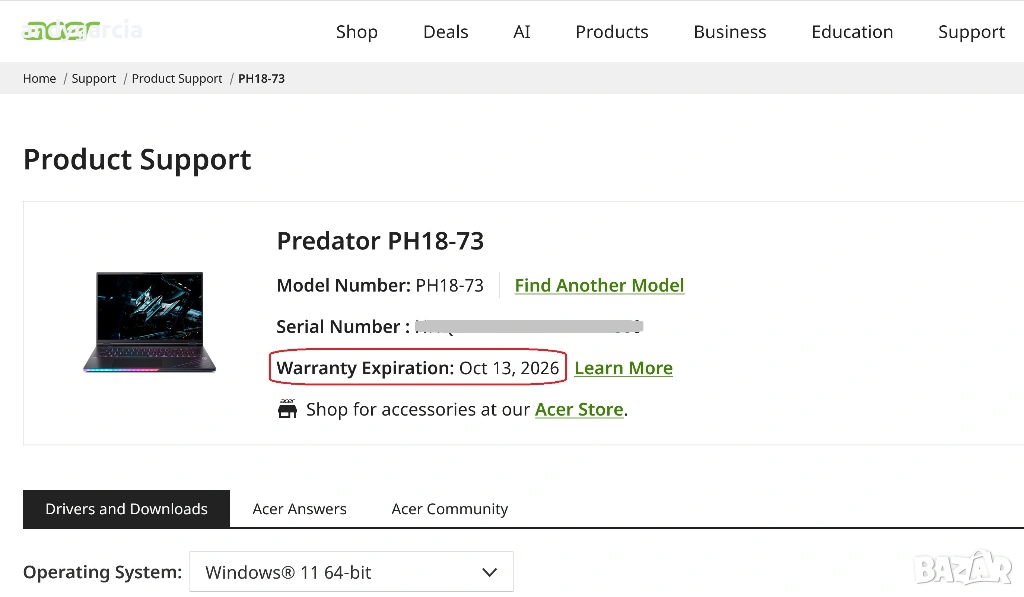Click the Acer logo in the header
Image resolution: width=1024 pixels, height=597 pixels.
click(62, 31)
